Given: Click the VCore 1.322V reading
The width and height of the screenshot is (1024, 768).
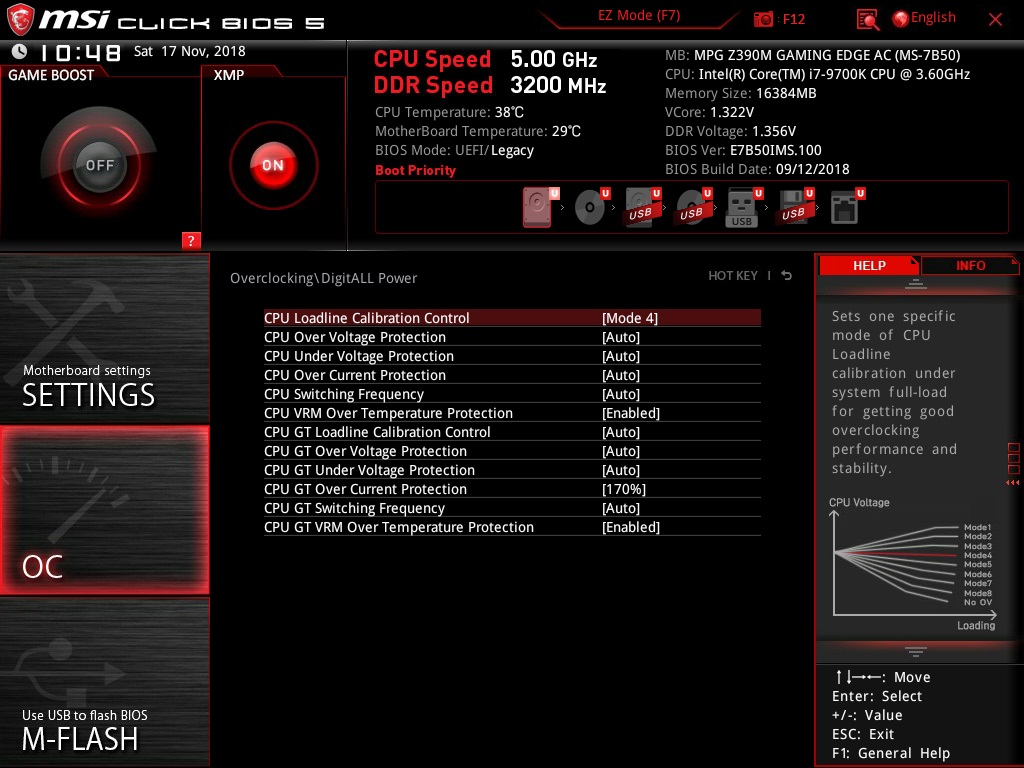Looking at the screenshot, I should [x=709, y=112].
